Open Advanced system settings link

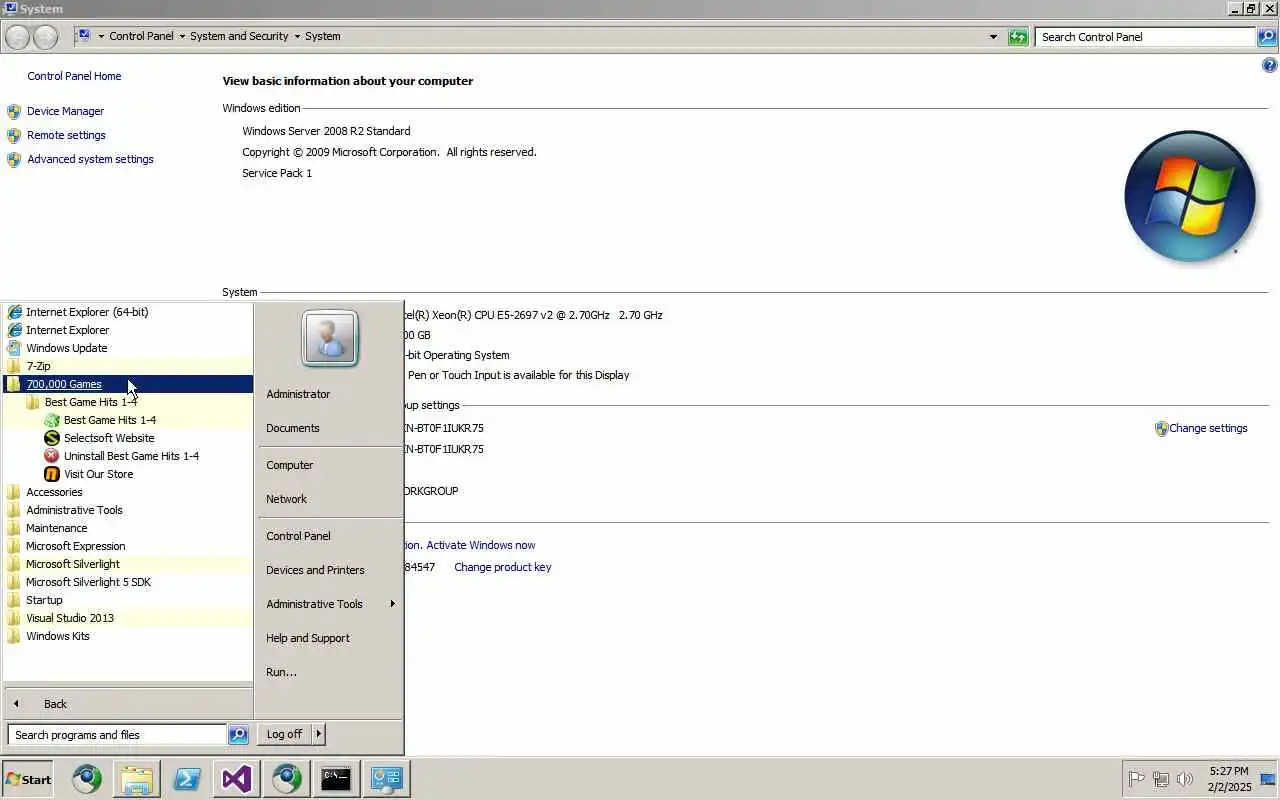90,159
